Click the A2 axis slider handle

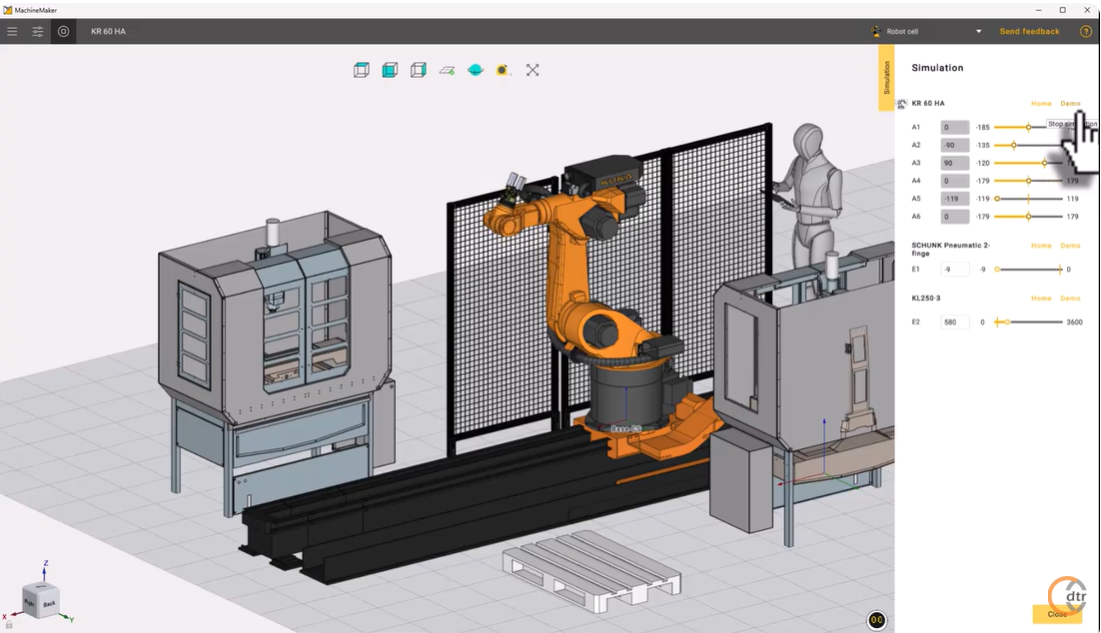click(1014, 145)
